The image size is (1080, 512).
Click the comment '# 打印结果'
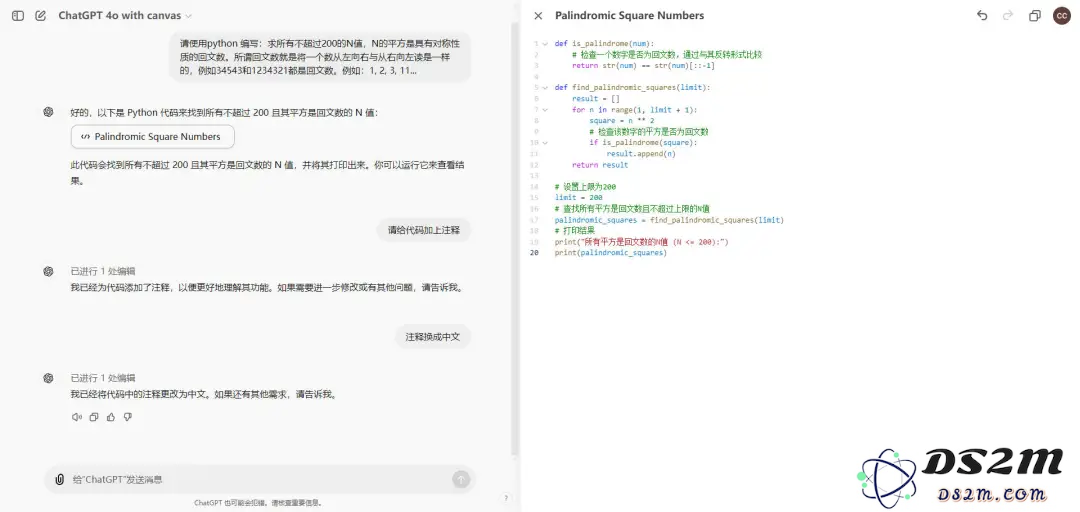coord(574,231)
